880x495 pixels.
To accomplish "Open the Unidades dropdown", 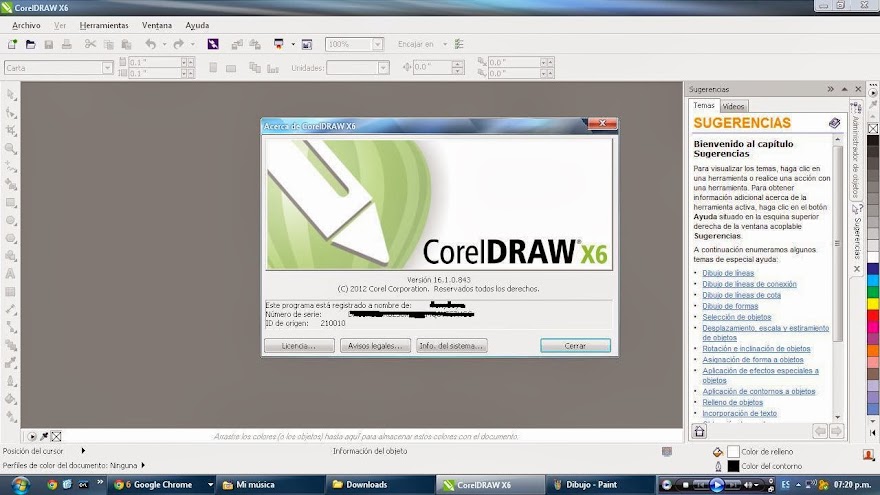I will (383, 68).
